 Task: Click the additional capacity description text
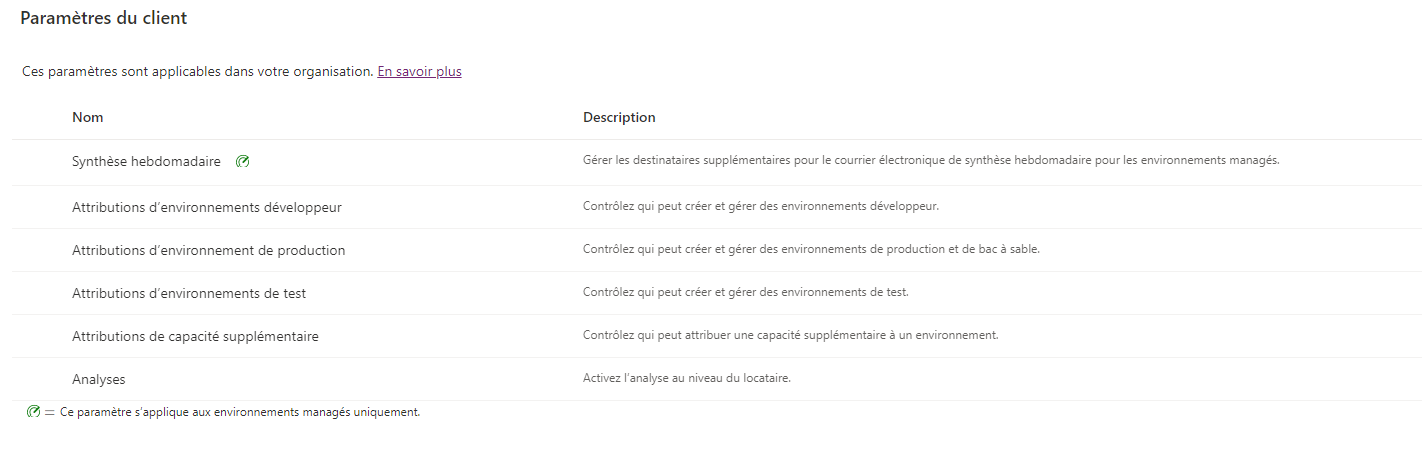tap(790, 335)
